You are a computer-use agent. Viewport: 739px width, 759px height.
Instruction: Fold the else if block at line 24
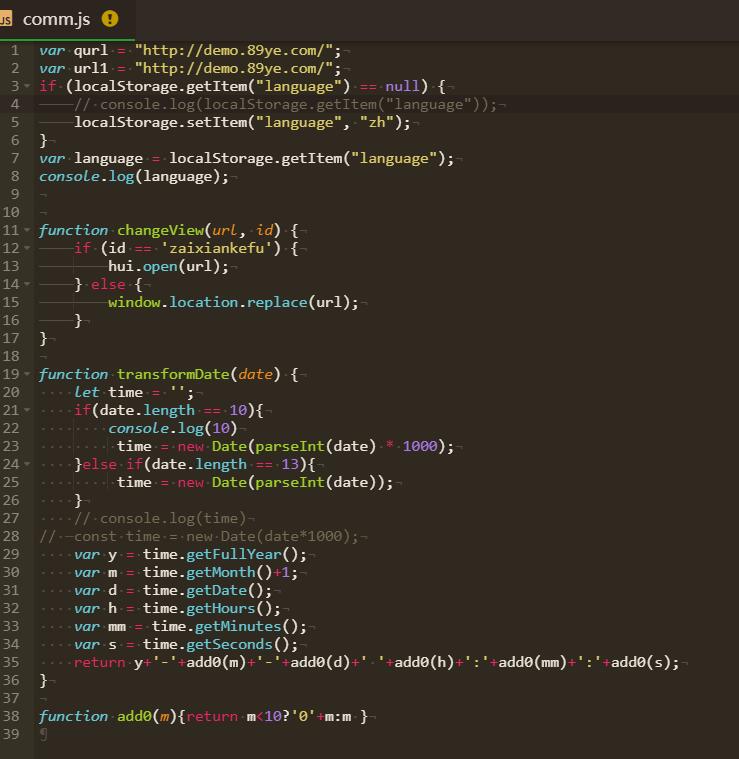tap(27, 464)
